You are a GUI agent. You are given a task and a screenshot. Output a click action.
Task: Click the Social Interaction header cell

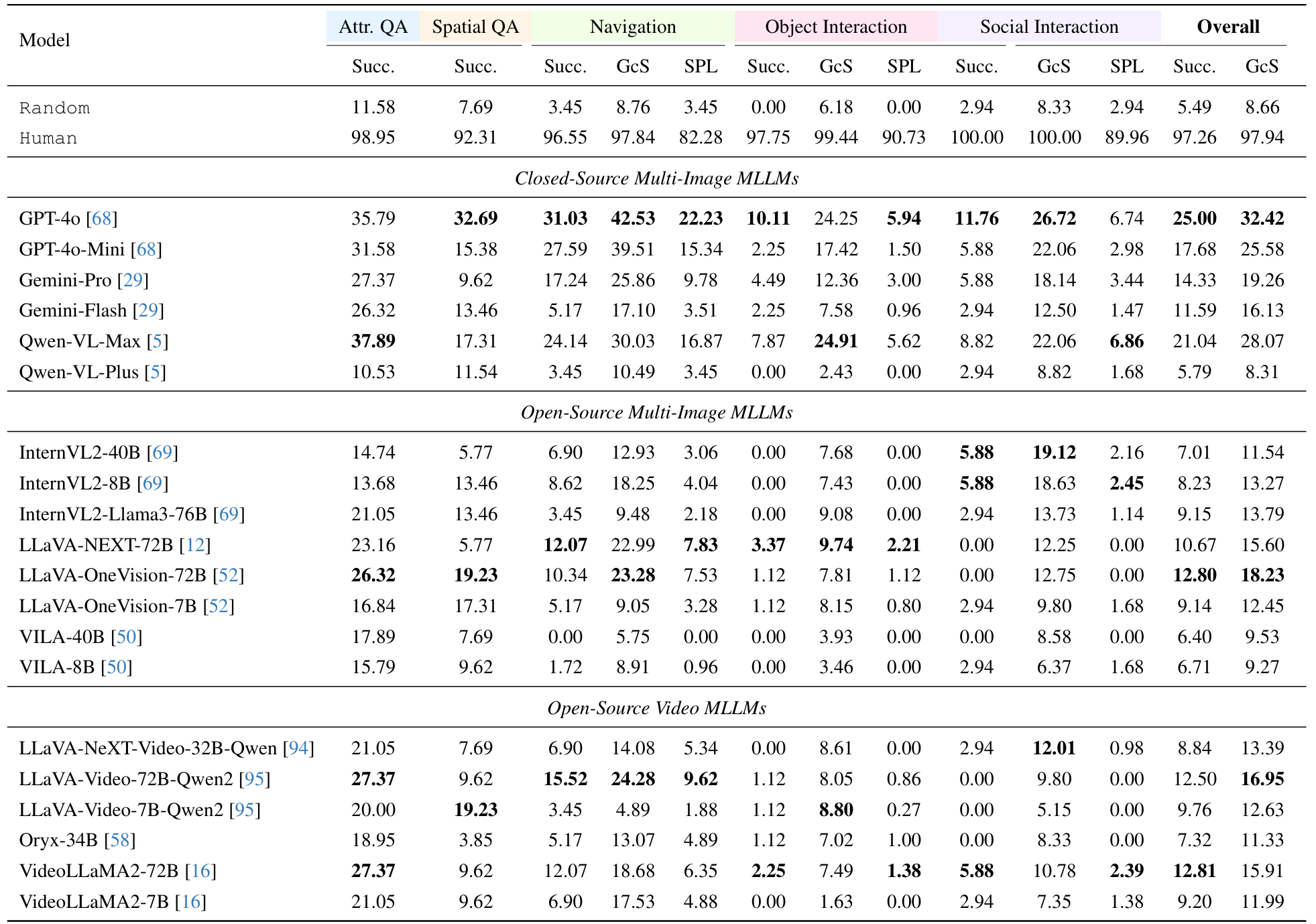1049,27
